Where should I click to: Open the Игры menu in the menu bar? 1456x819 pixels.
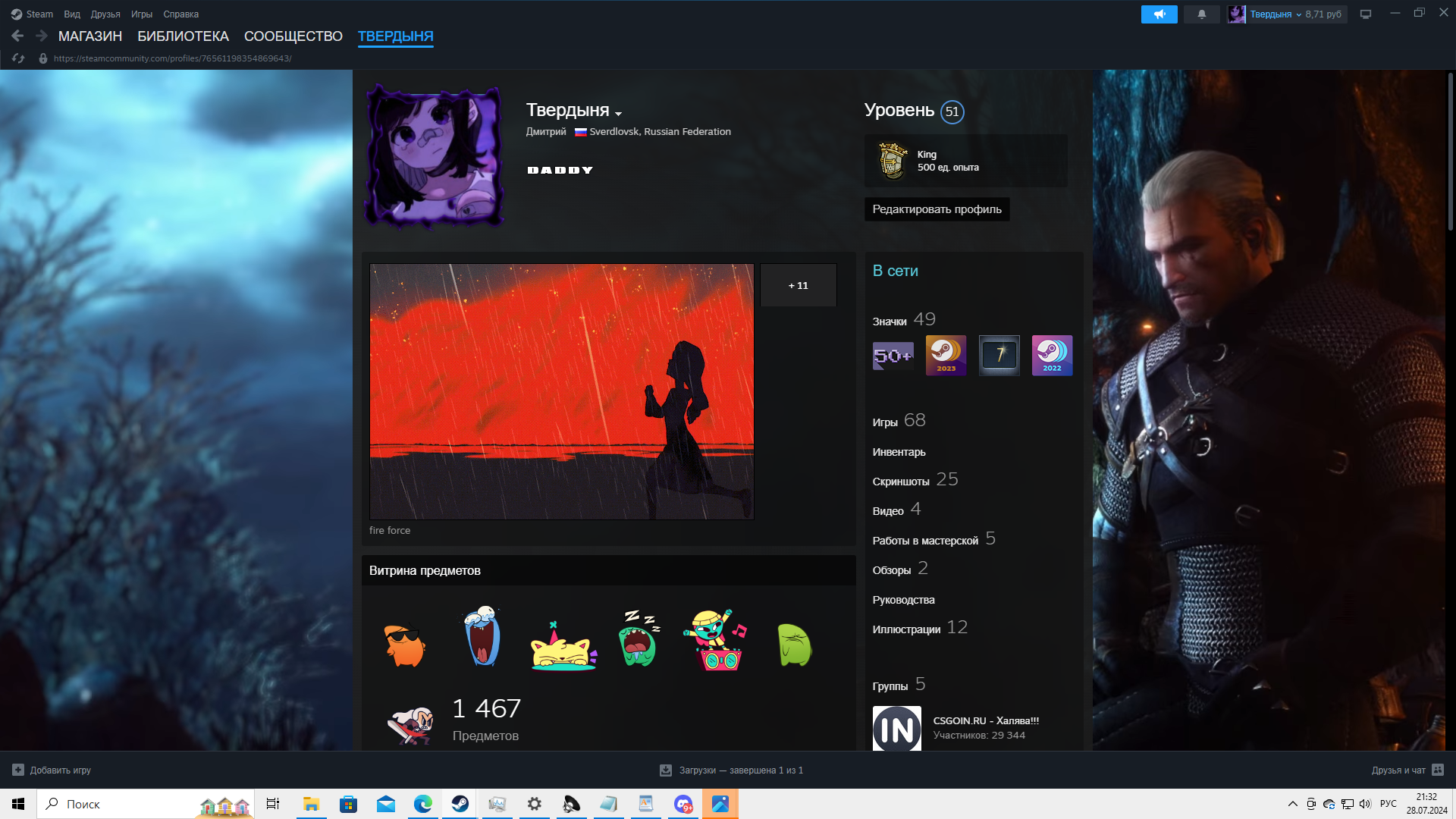(141, 14)
